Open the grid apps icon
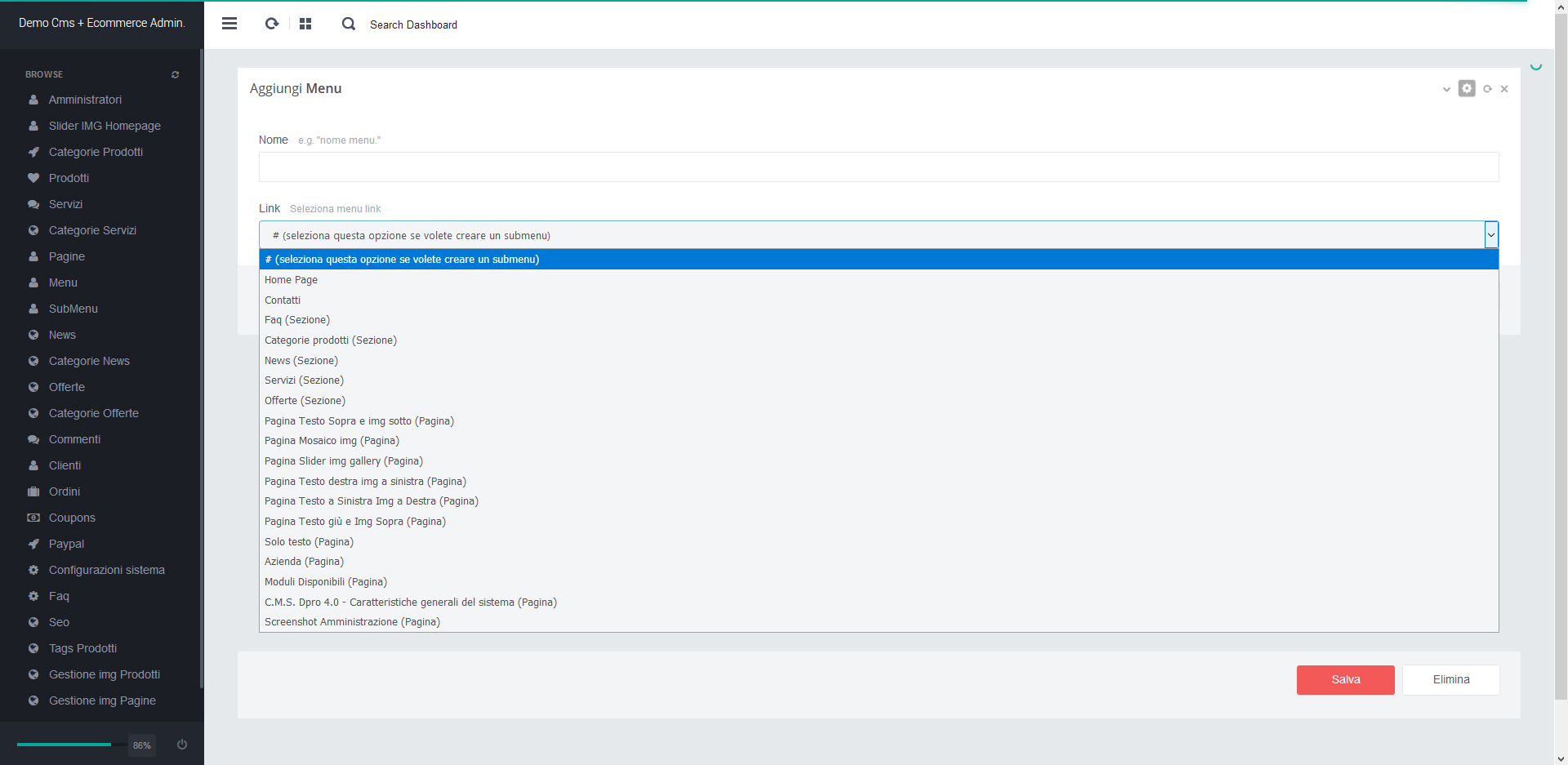 pos(305,24)
